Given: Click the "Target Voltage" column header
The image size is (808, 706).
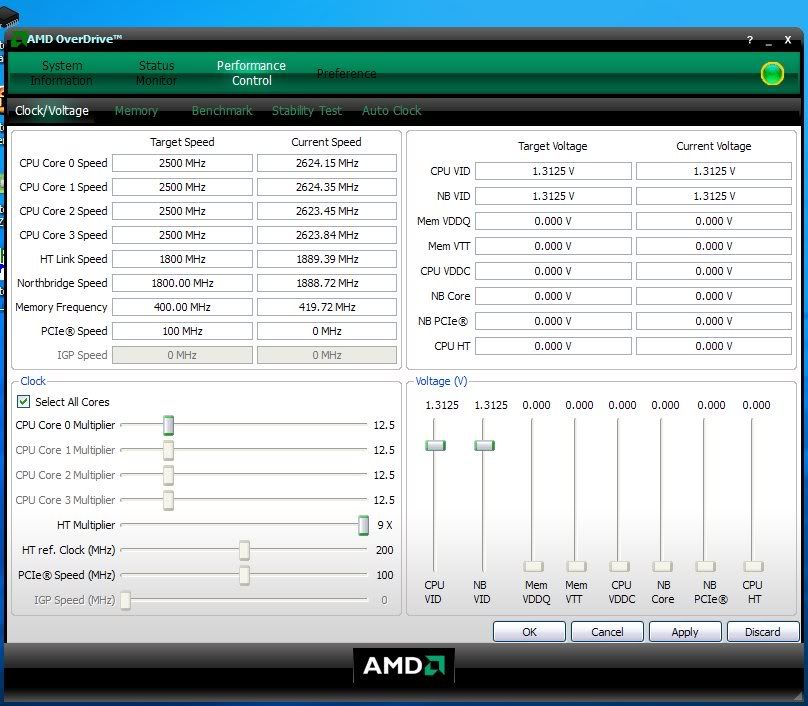Looking at the screenshot, I should 552,146.
